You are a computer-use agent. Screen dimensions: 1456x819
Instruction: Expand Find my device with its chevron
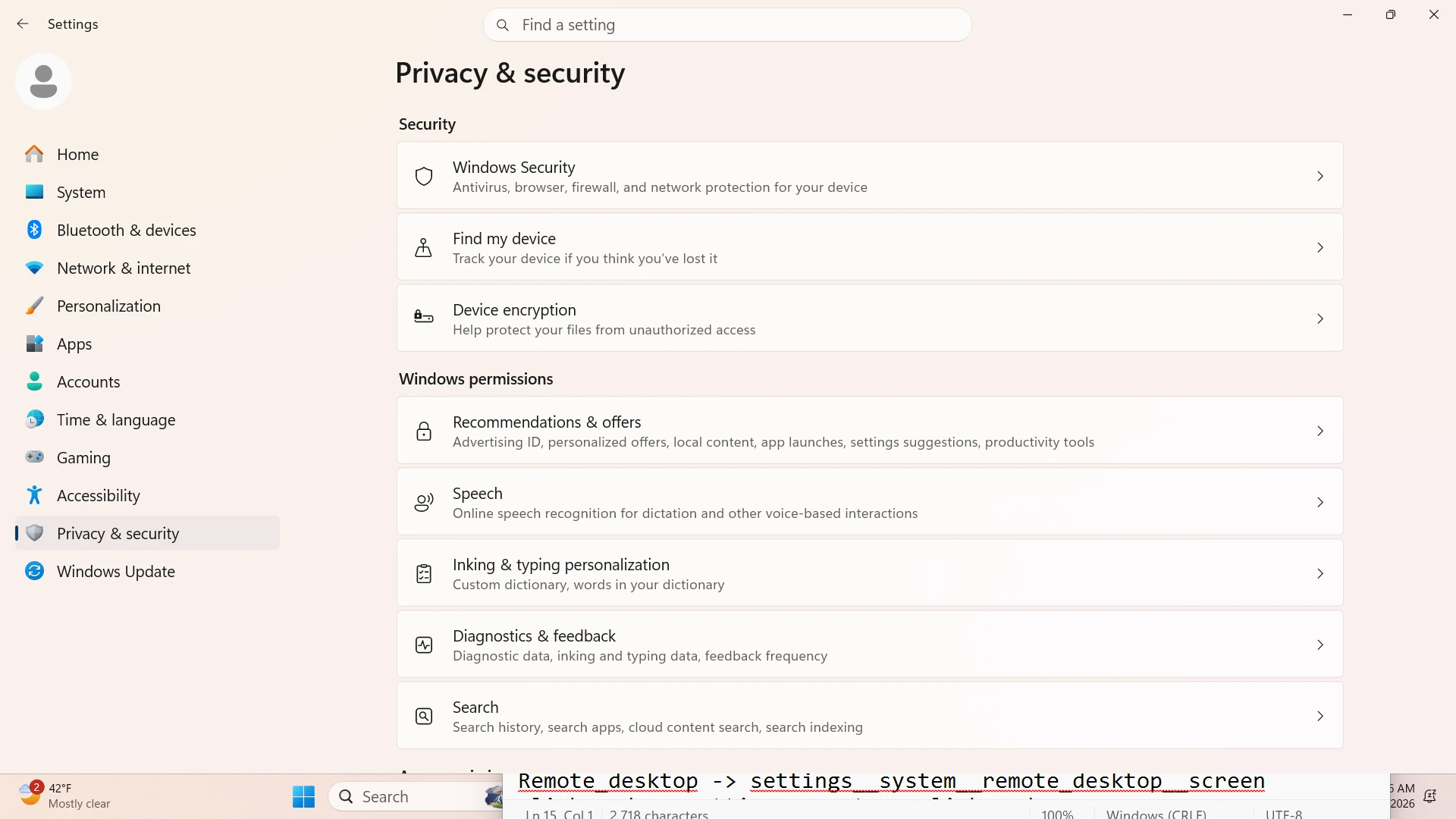pyautogui.click(x=1320, y=247)
